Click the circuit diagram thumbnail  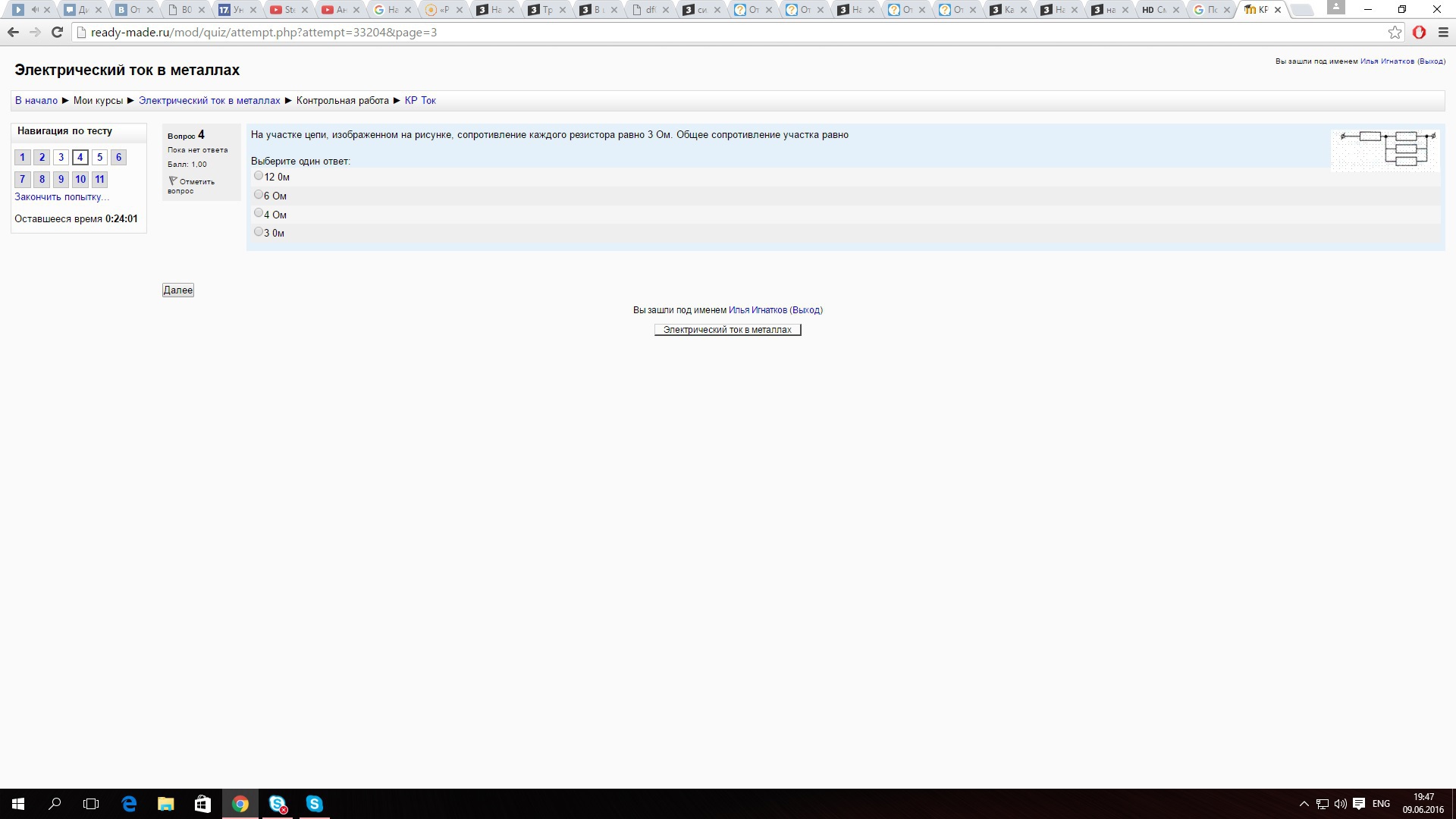click(x=1385, y=149)
